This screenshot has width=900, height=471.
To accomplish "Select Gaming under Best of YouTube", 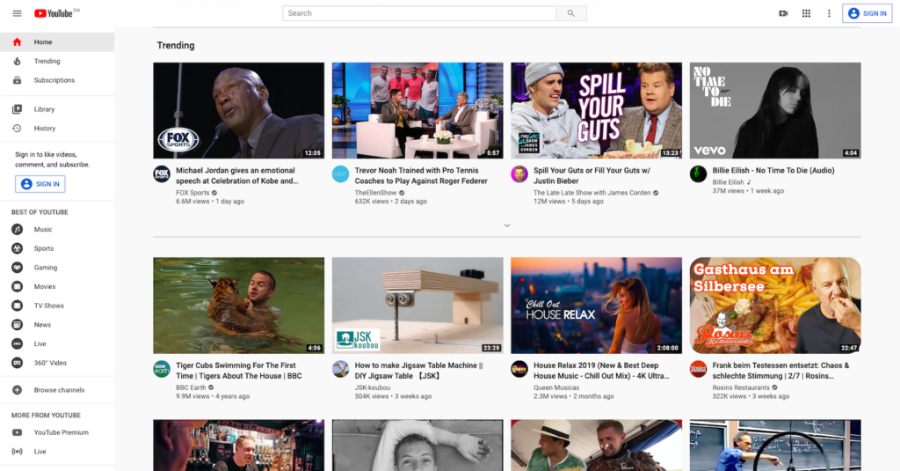I will pyautogui.click(x=57, y=267).
